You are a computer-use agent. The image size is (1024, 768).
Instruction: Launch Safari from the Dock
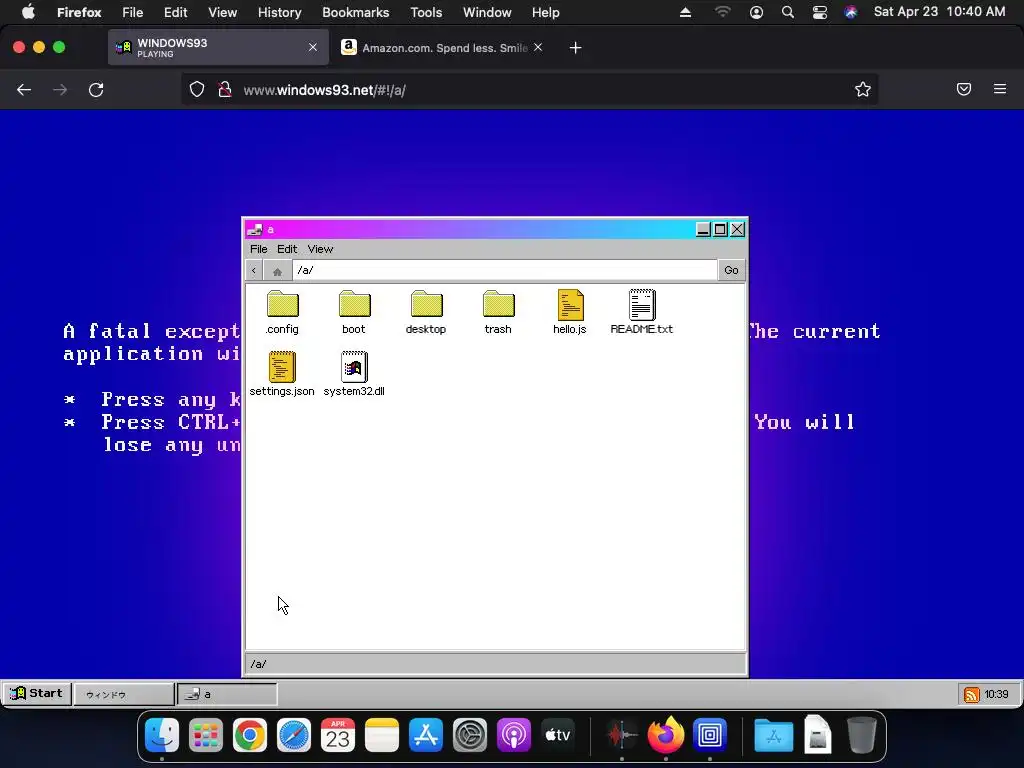coord(294,735)
